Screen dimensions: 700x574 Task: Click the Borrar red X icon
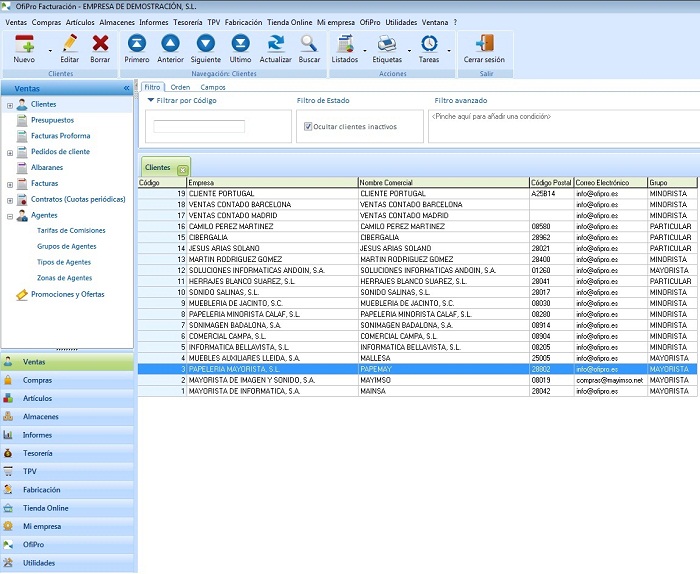(x=100, y=44)
